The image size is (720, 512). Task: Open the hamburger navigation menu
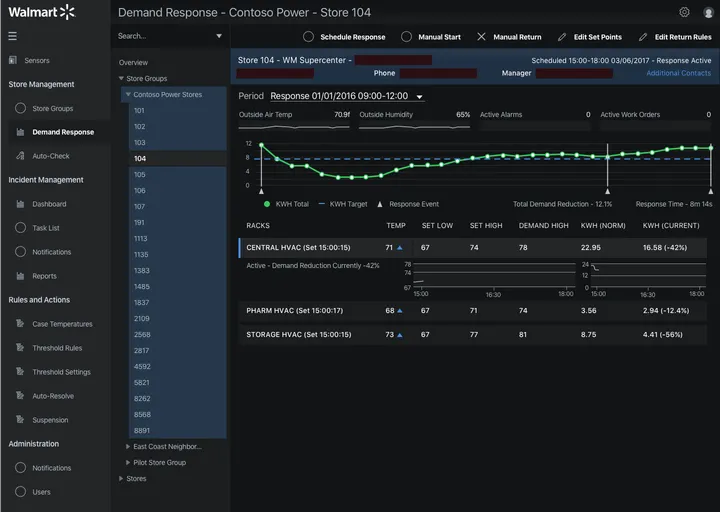12,36
